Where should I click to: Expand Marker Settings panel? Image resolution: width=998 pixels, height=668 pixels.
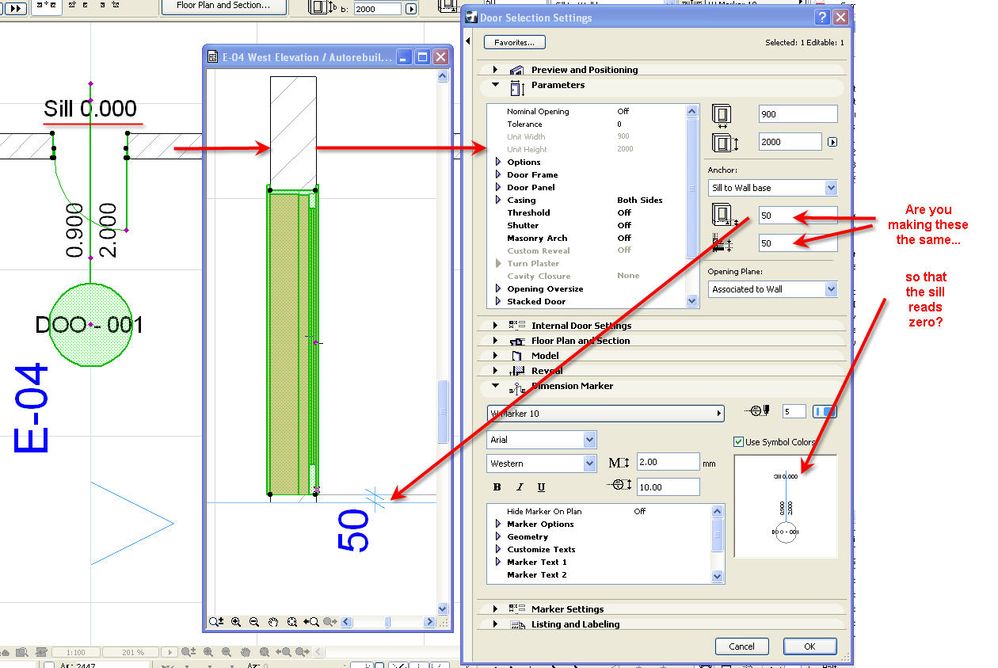495,609
